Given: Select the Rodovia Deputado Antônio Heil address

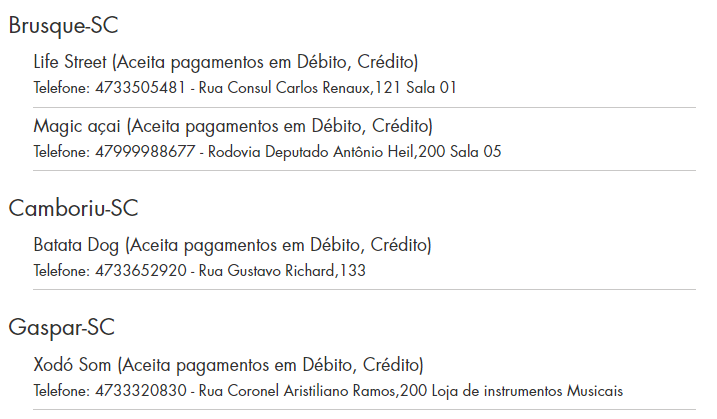Looking at the screenshot, I should (x=354, y=151).
